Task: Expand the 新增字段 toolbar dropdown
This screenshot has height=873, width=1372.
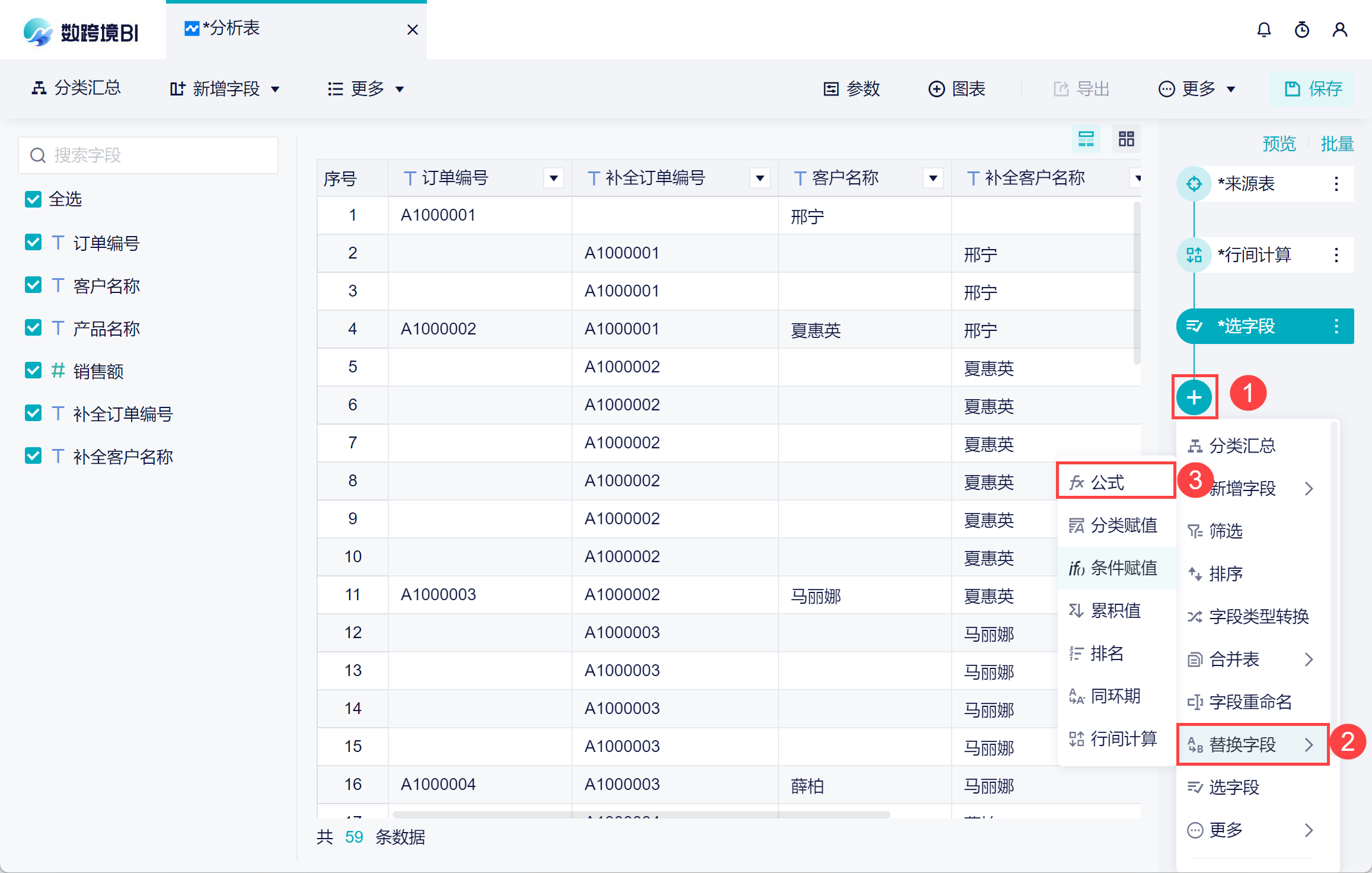Action: [225, 89]
